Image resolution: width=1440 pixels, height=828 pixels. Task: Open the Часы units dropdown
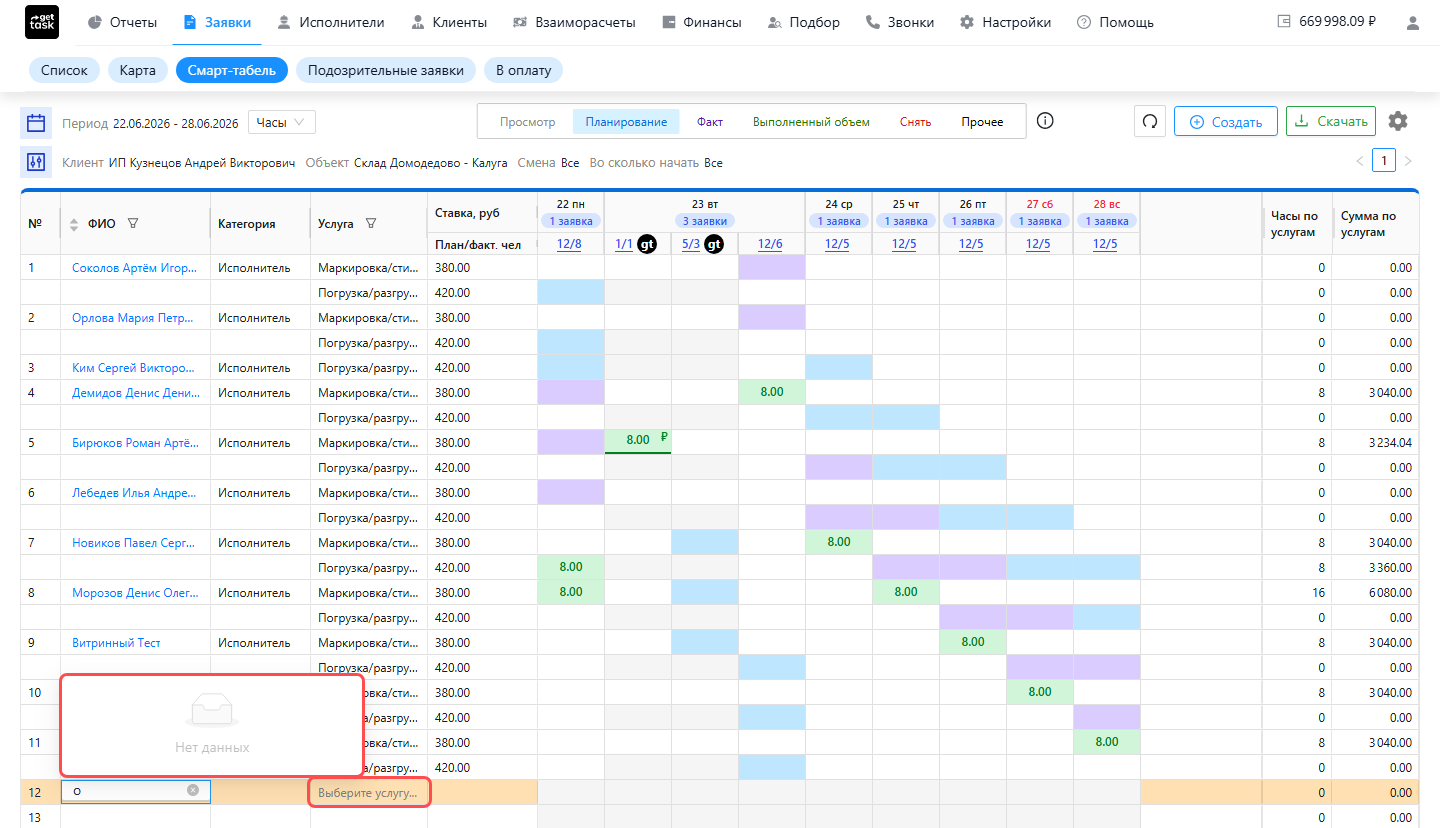282,122
